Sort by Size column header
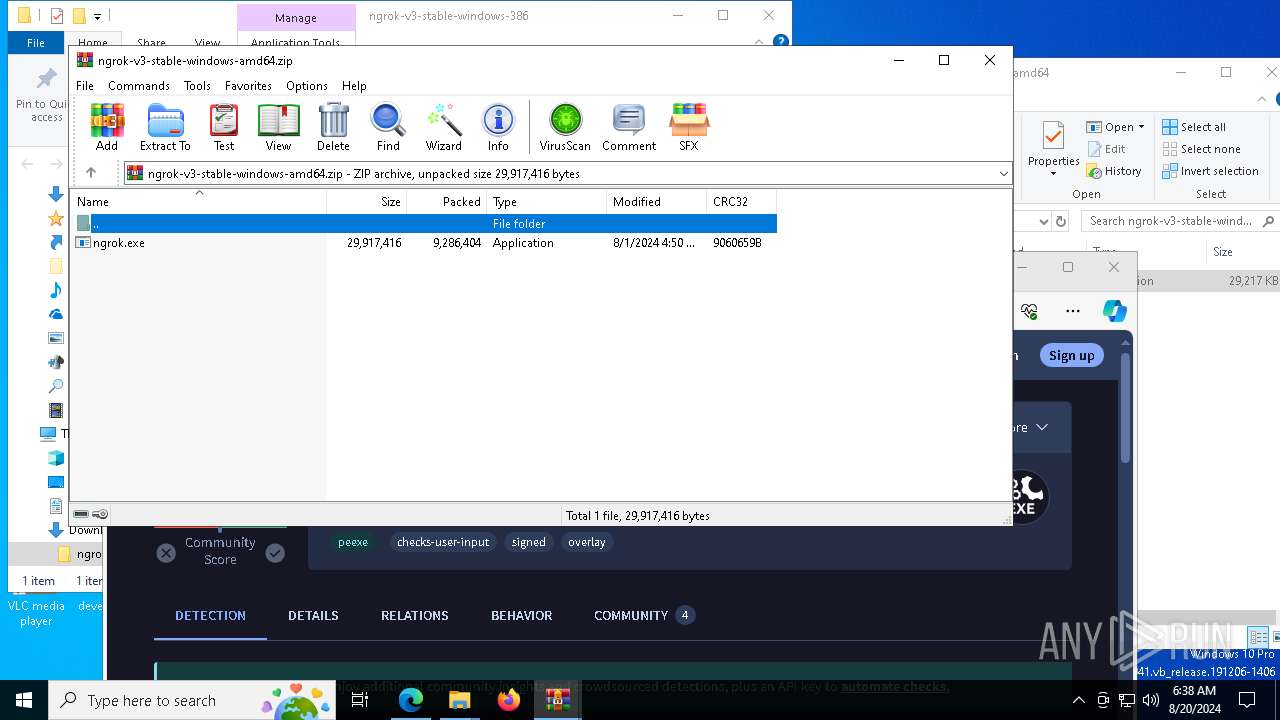Screen dimensions: 1280x720 367,202
